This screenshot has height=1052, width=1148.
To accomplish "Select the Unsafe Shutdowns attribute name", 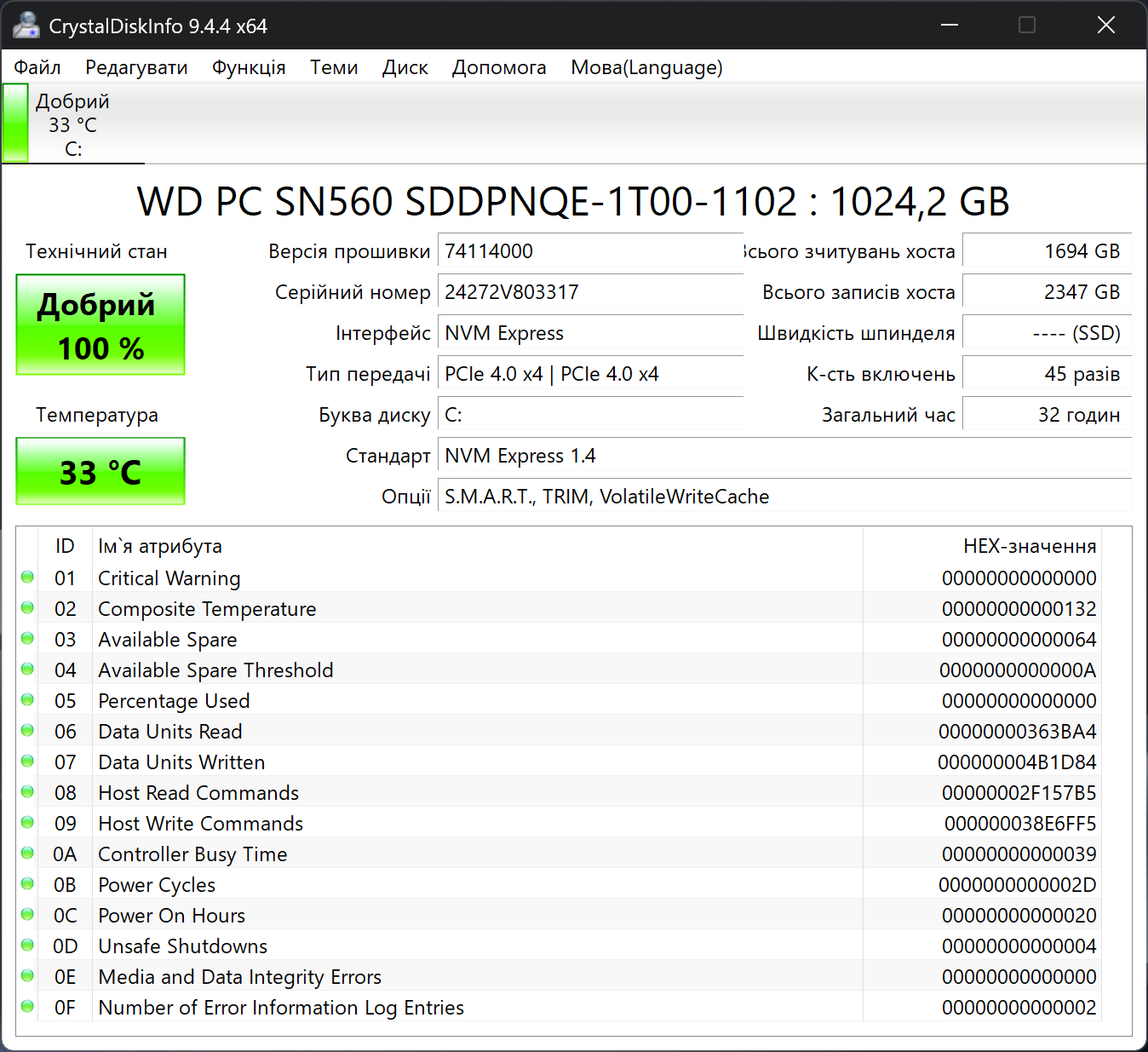I will pos(182,946).
